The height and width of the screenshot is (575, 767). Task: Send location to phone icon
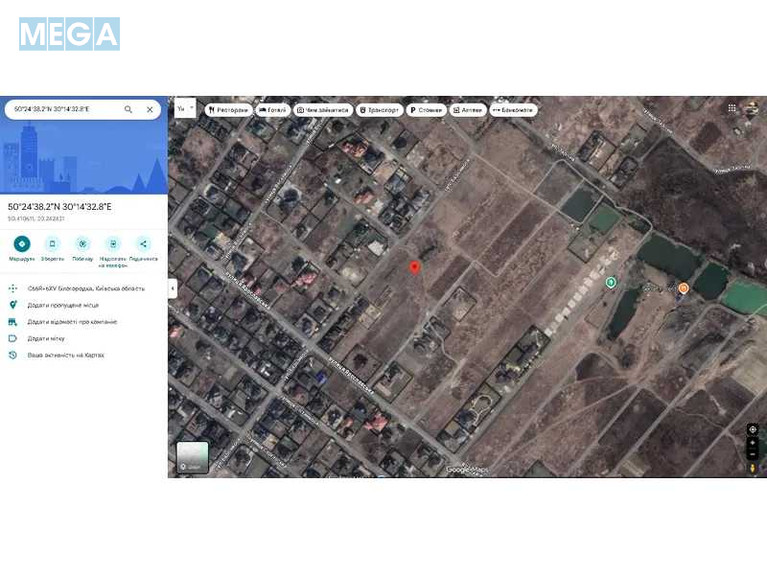point(113,244)
